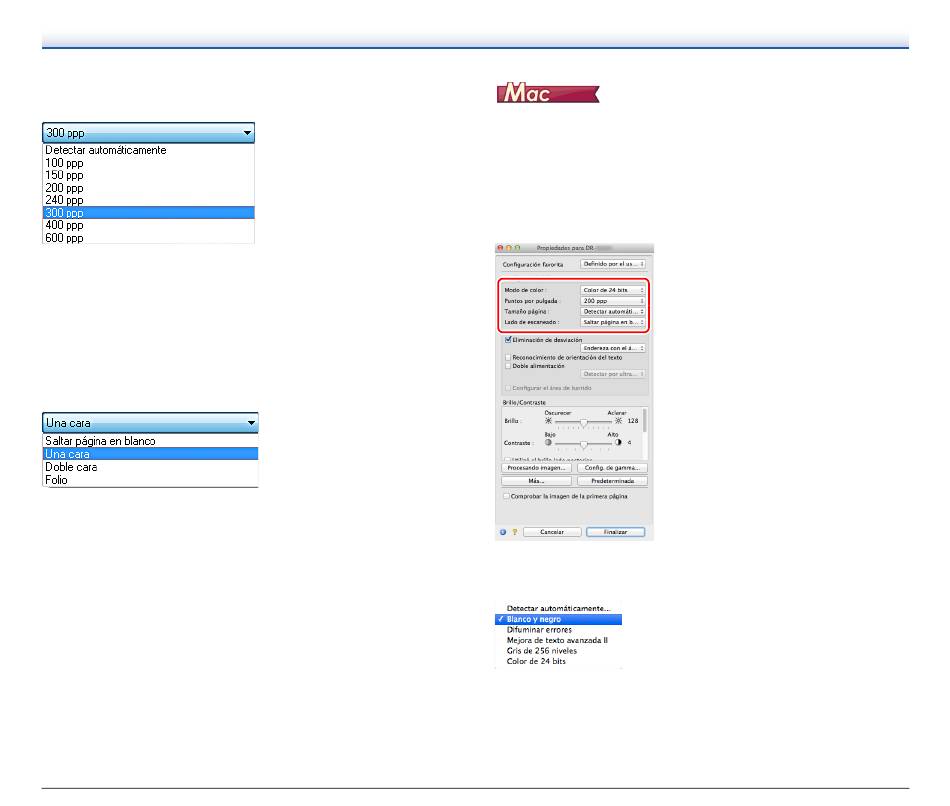Open the Lado de escaneado dropdown

(x=613, y=322)
